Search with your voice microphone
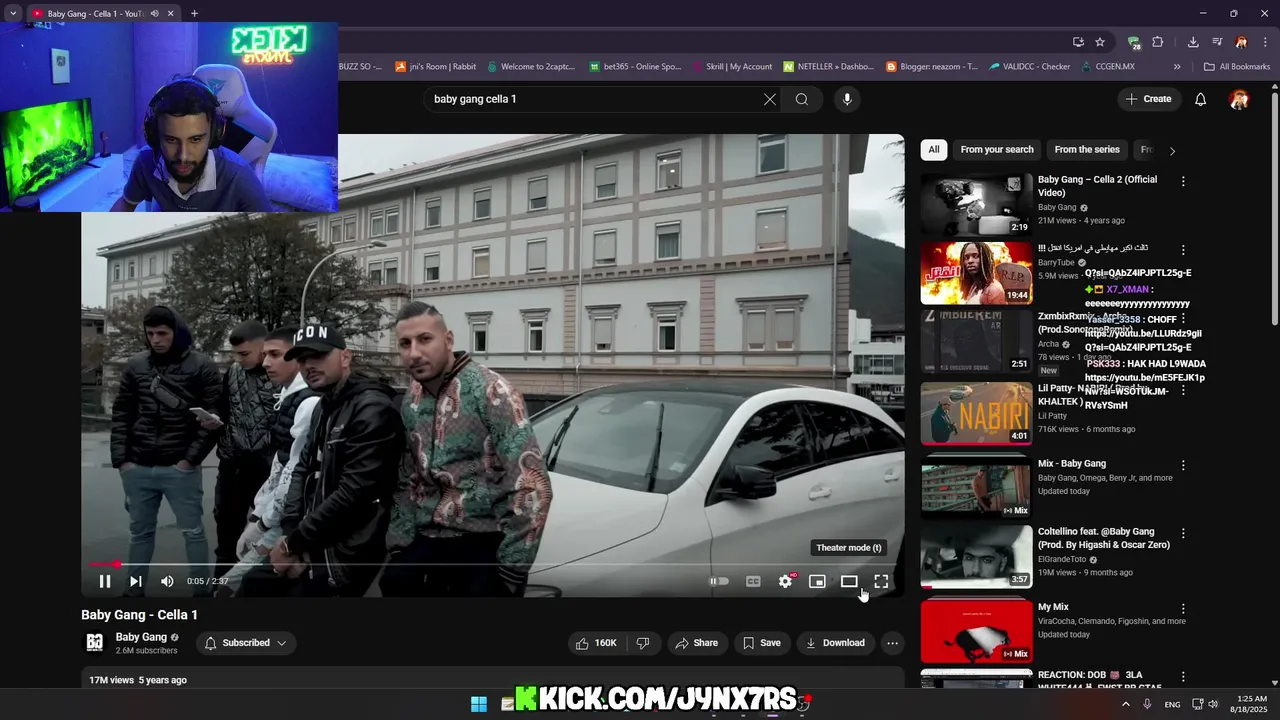This screenshot has height=720, width=1280. pyautogui.click(x=847, y=99)
